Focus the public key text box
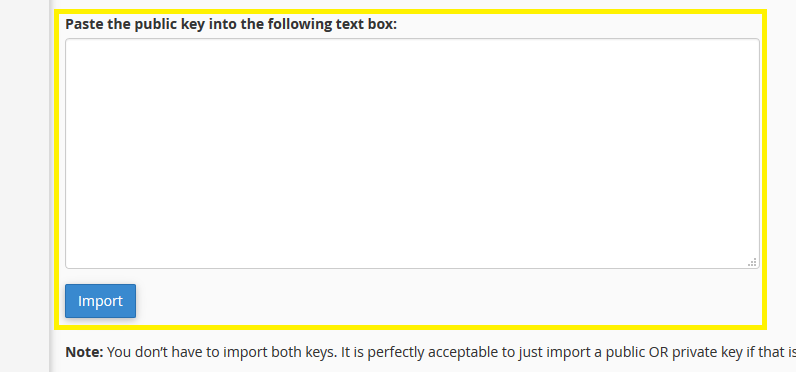 click(412, 153)
